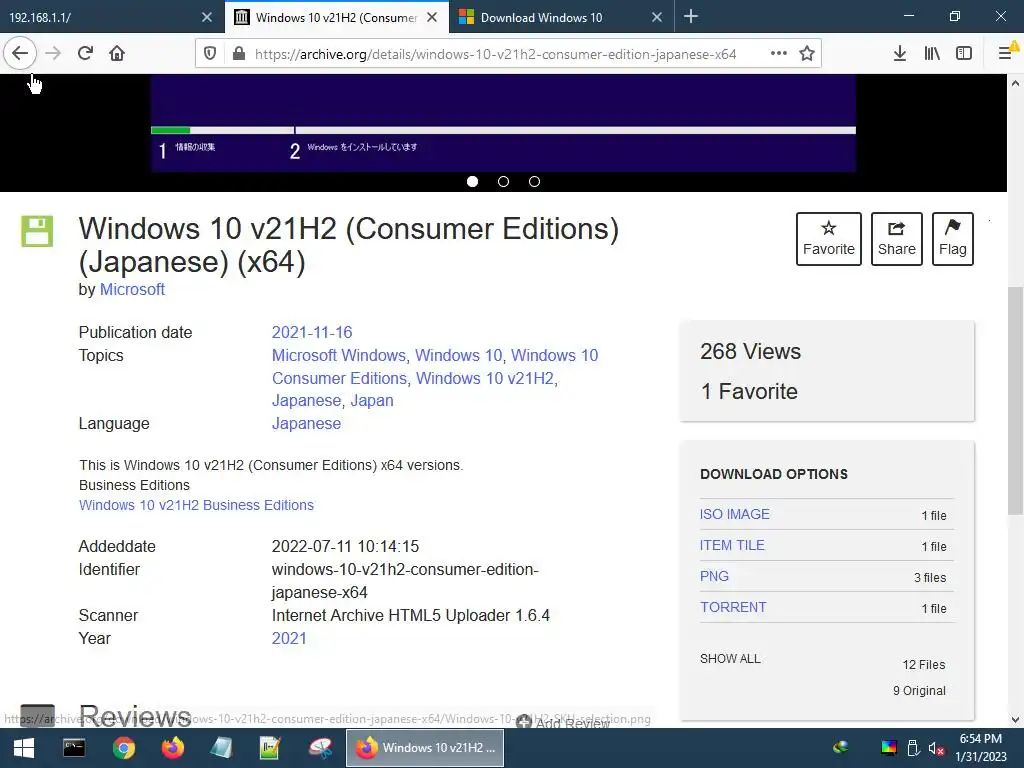This screenshot has height=768, width=1024.
Task: Click the colorful display tray icon
Action: pyautogui.click(x=889, y=748)
